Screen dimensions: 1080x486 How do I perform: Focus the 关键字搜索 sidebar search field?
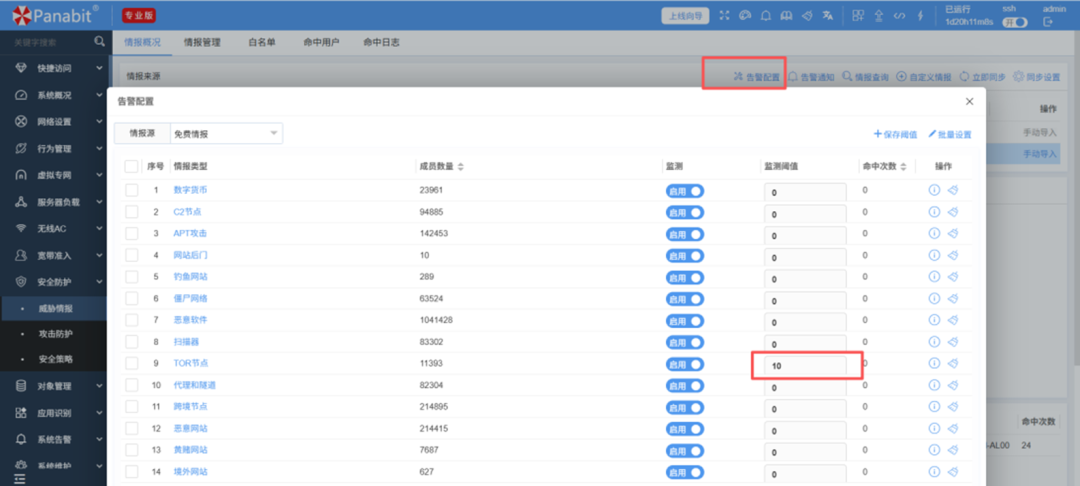click(x=48, y=43)
